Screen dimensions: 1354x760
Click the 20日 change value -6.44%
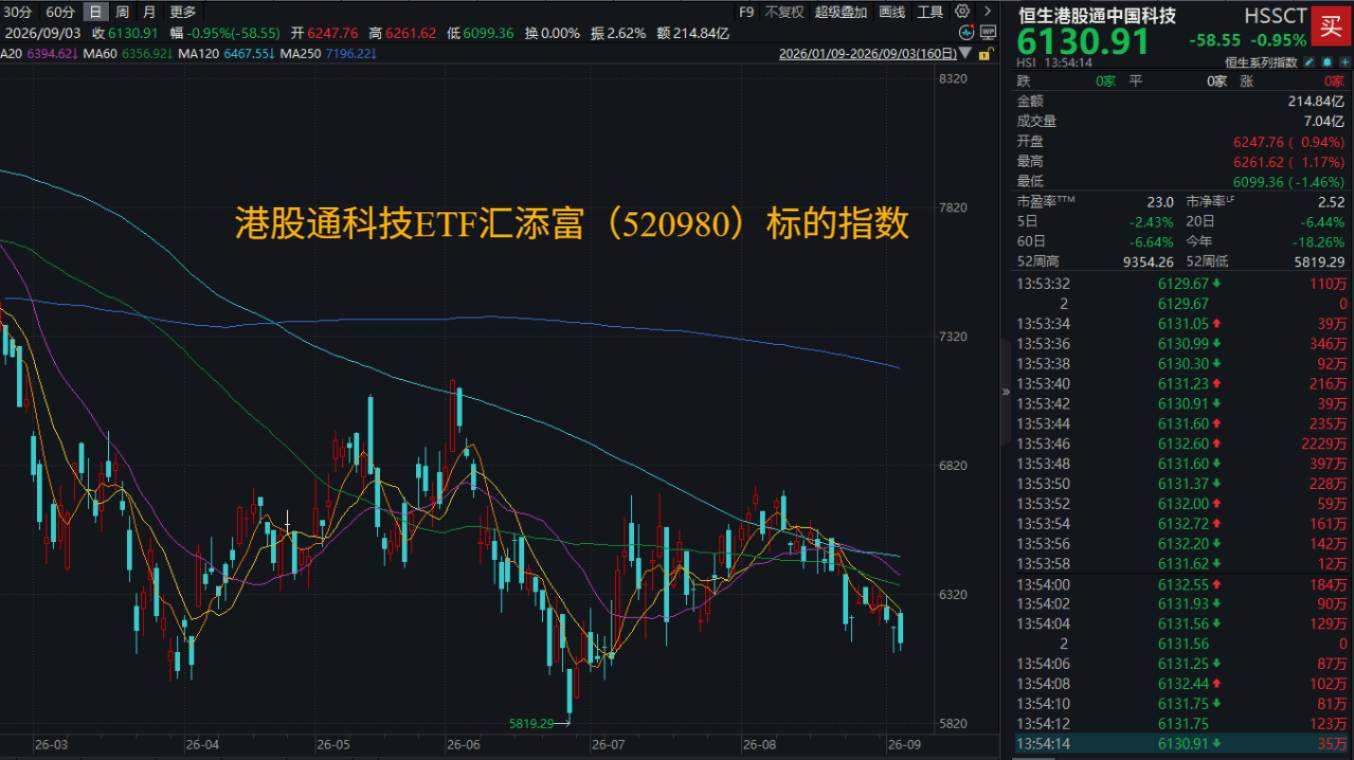pos(1324,221)
